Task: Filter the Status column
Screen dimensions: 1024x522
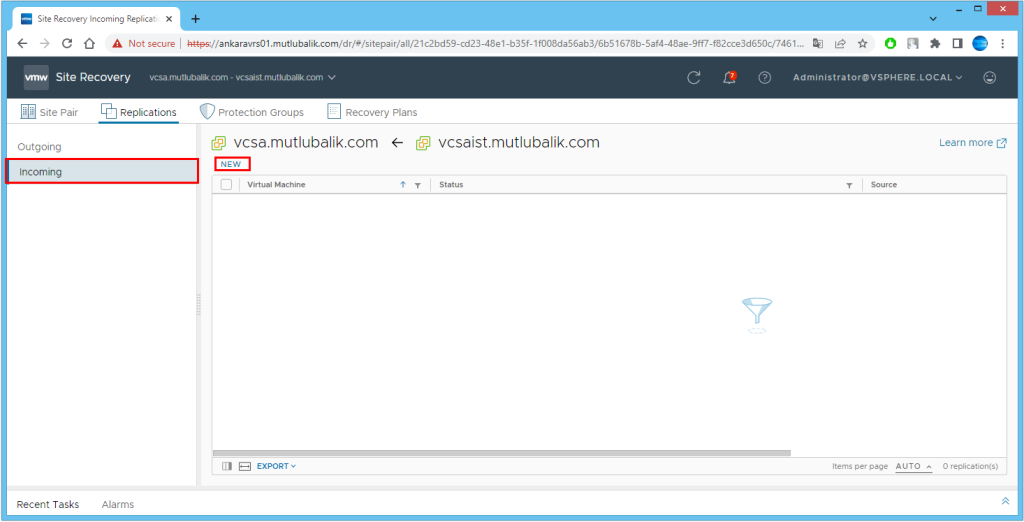Action: click(x=849, y=186)
